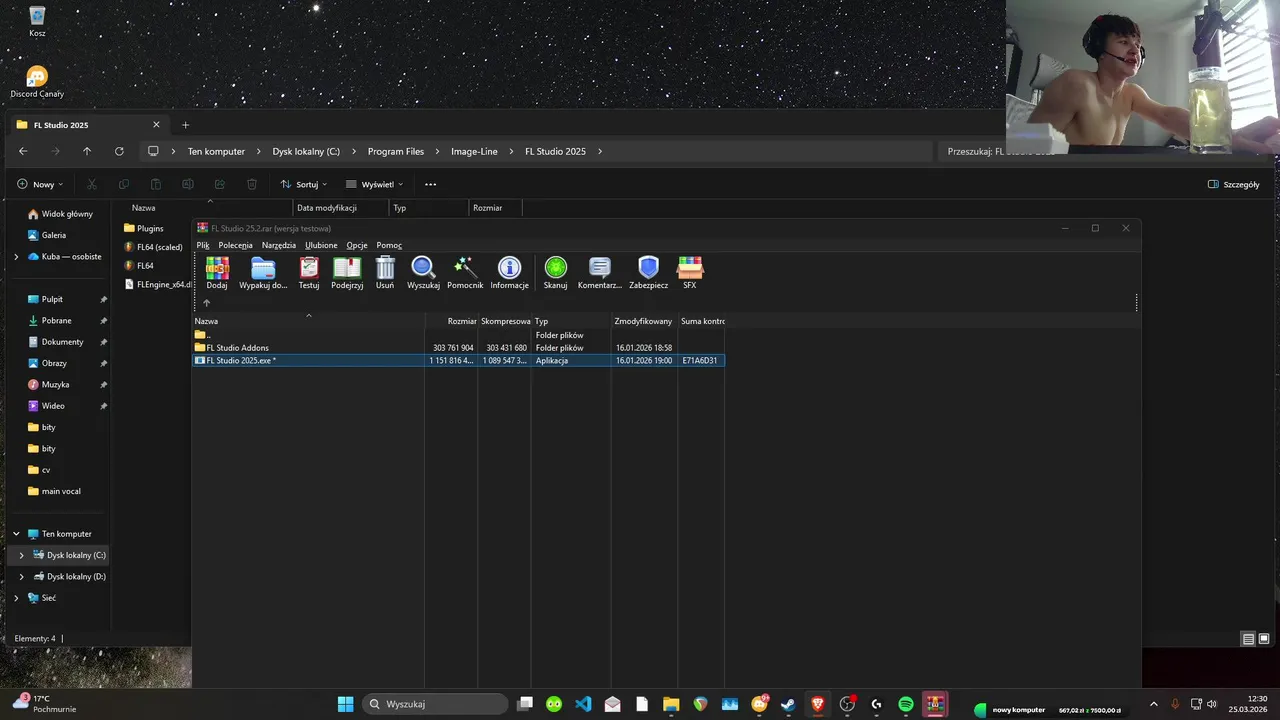Click Program Files in the address breadcrumb
The height and width of the screenshot is (720, 1280).
coord(396,151)
